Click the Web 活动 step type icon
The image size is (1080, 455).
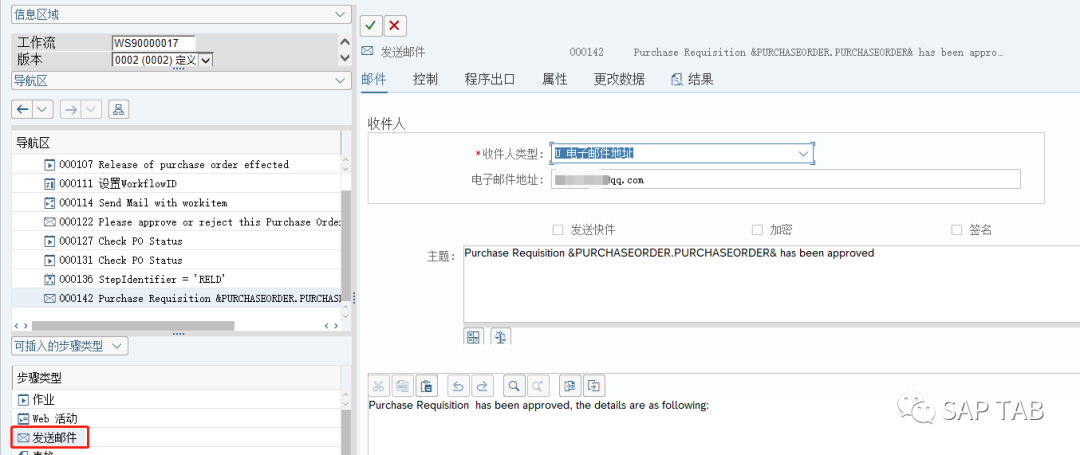(23, 419)
